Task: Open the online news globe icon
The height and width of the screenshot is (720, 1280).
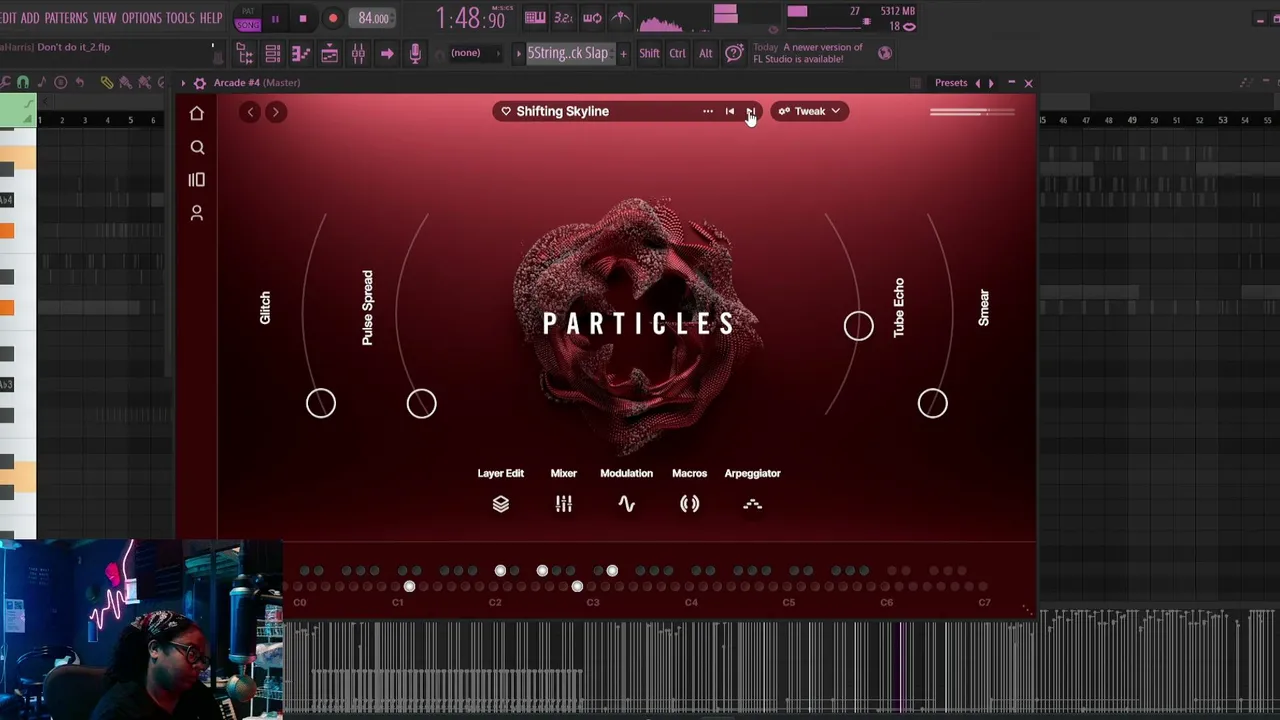Action: 884,53
